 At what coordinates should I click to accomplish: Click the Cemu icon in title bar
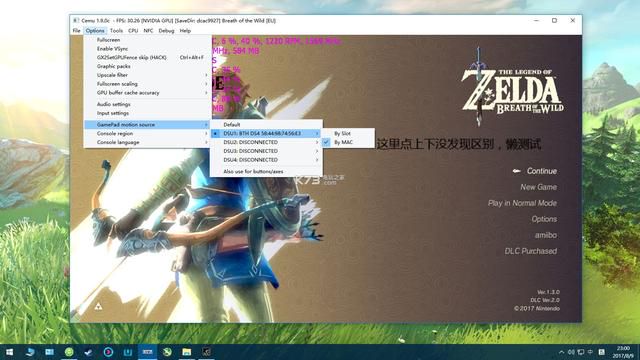(76, 20)
